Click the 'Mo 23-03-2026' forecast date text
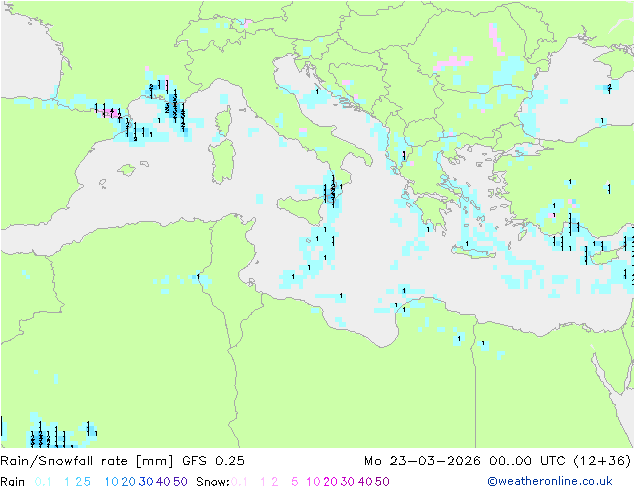The height and width of the screenshot is (490, 634). click(x=422, y=461)
